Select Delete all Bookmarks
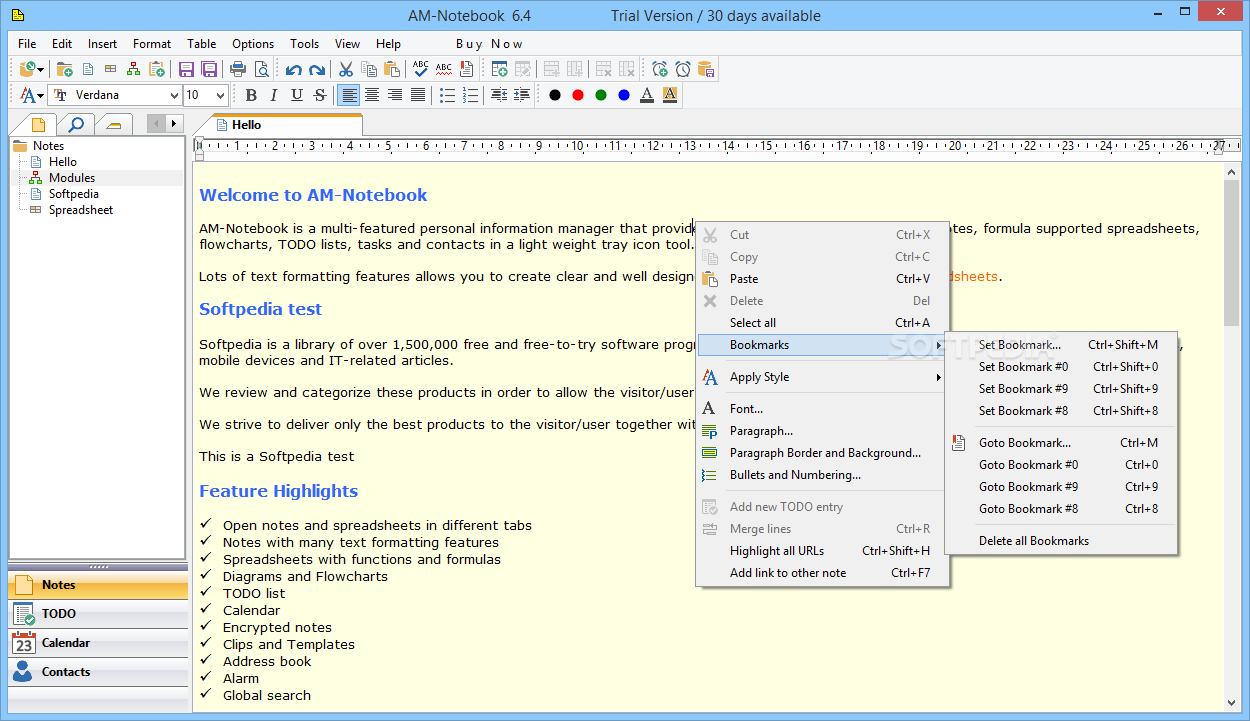The width and height of the screenshot is (1250, 721). (x=1062, y=541)
